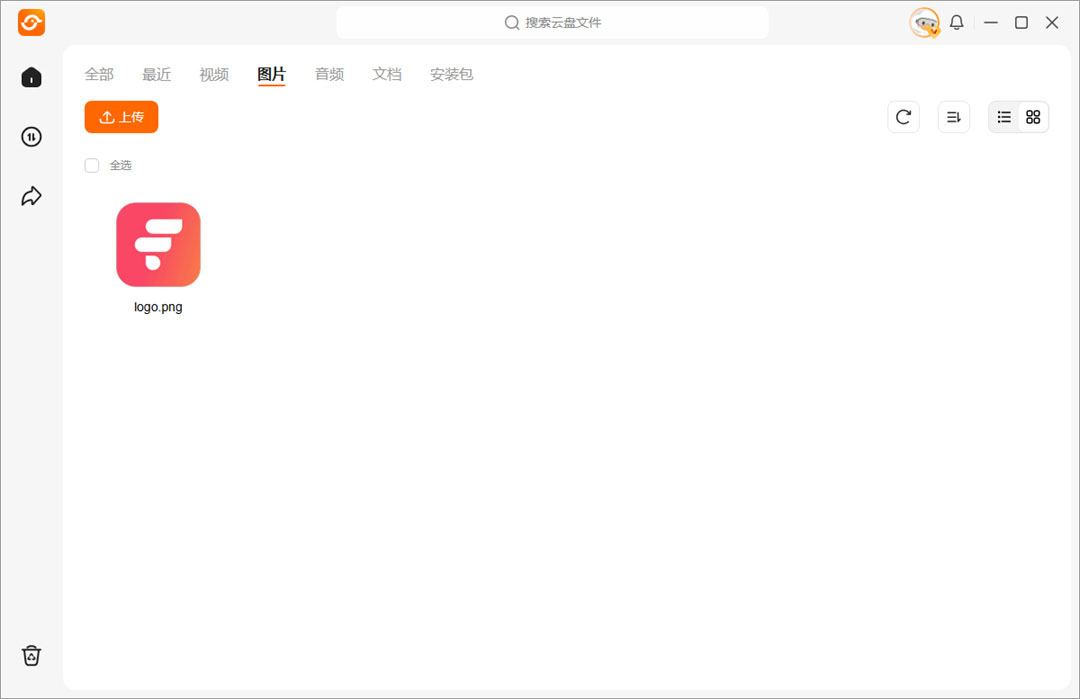Open the recycle bin icon
The image size is (1080, 699).
[x=31, y=655]
